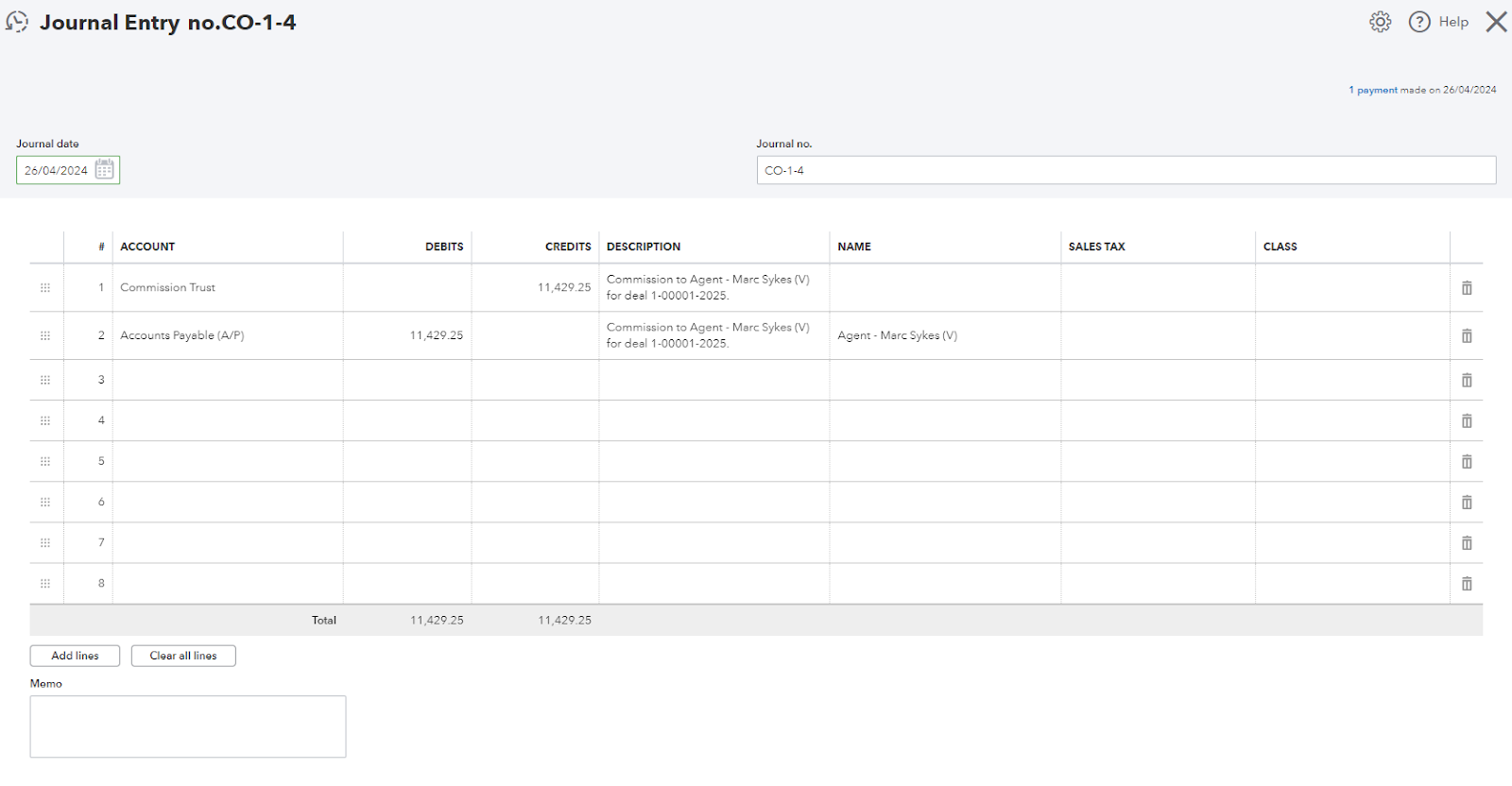Click the NAME column header
Viewport: 1512px width, 786px height.
click(854, 247)
